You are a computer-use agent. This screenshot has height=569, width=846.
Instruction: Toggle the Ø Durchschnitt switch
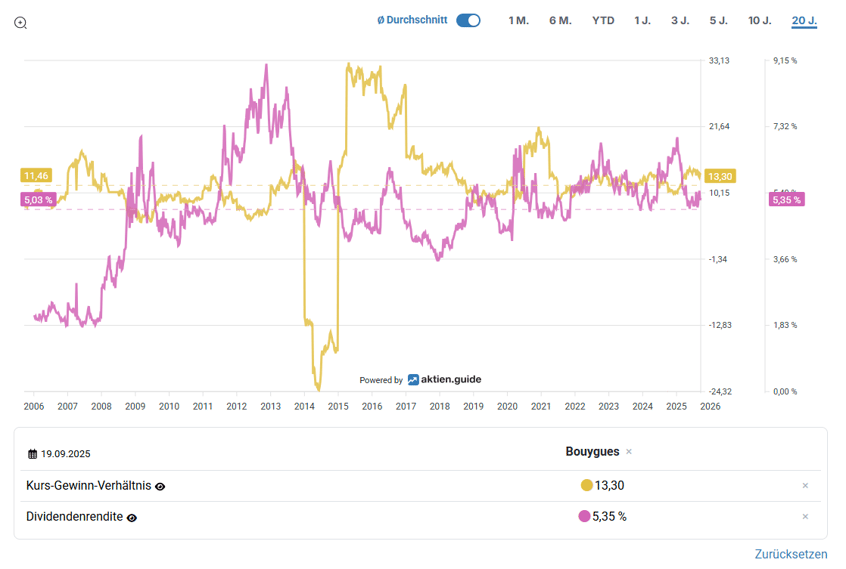coord(468,20)
